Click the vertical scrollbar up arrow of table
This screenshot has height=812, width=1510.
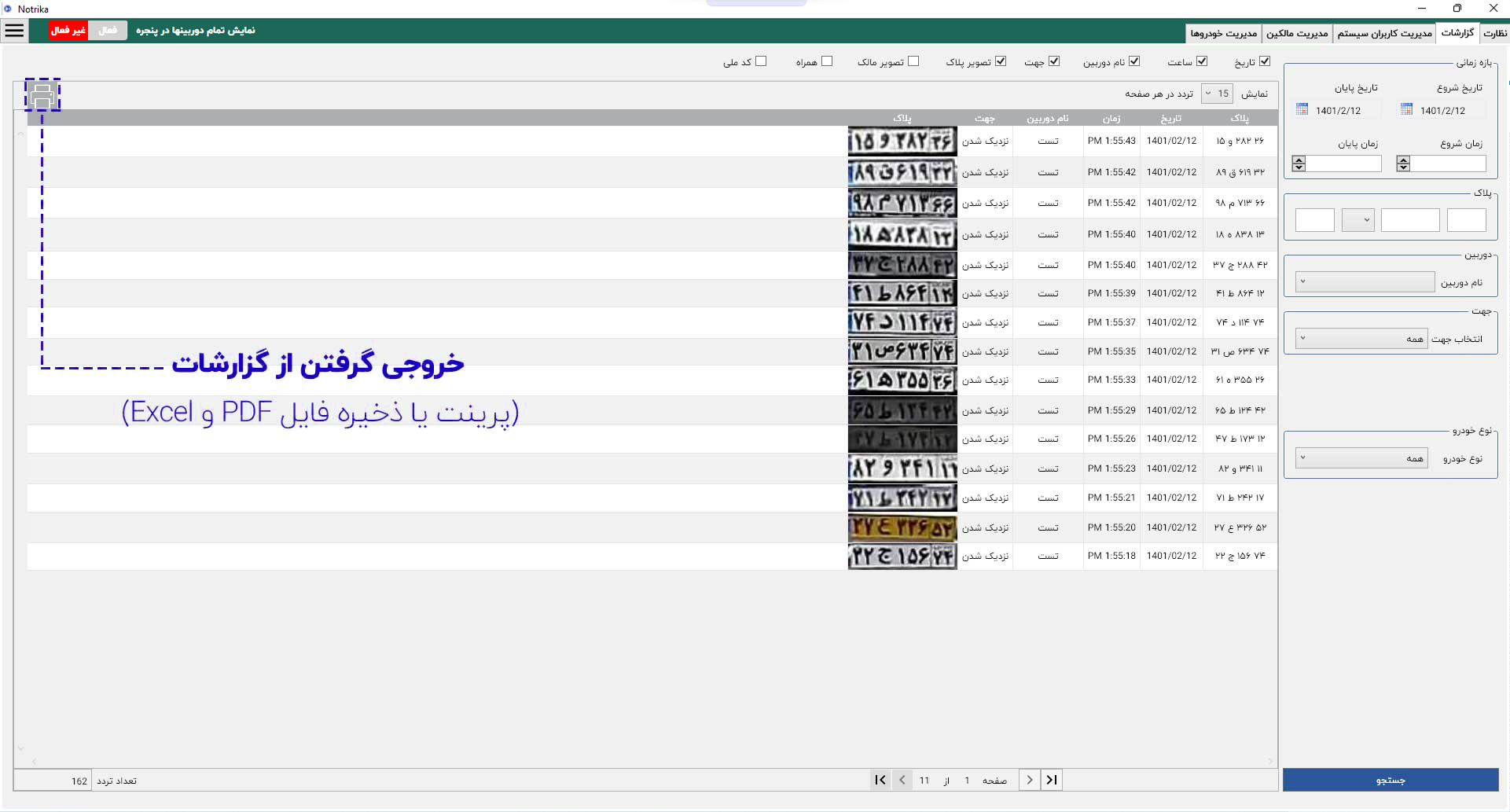point(20,134)
